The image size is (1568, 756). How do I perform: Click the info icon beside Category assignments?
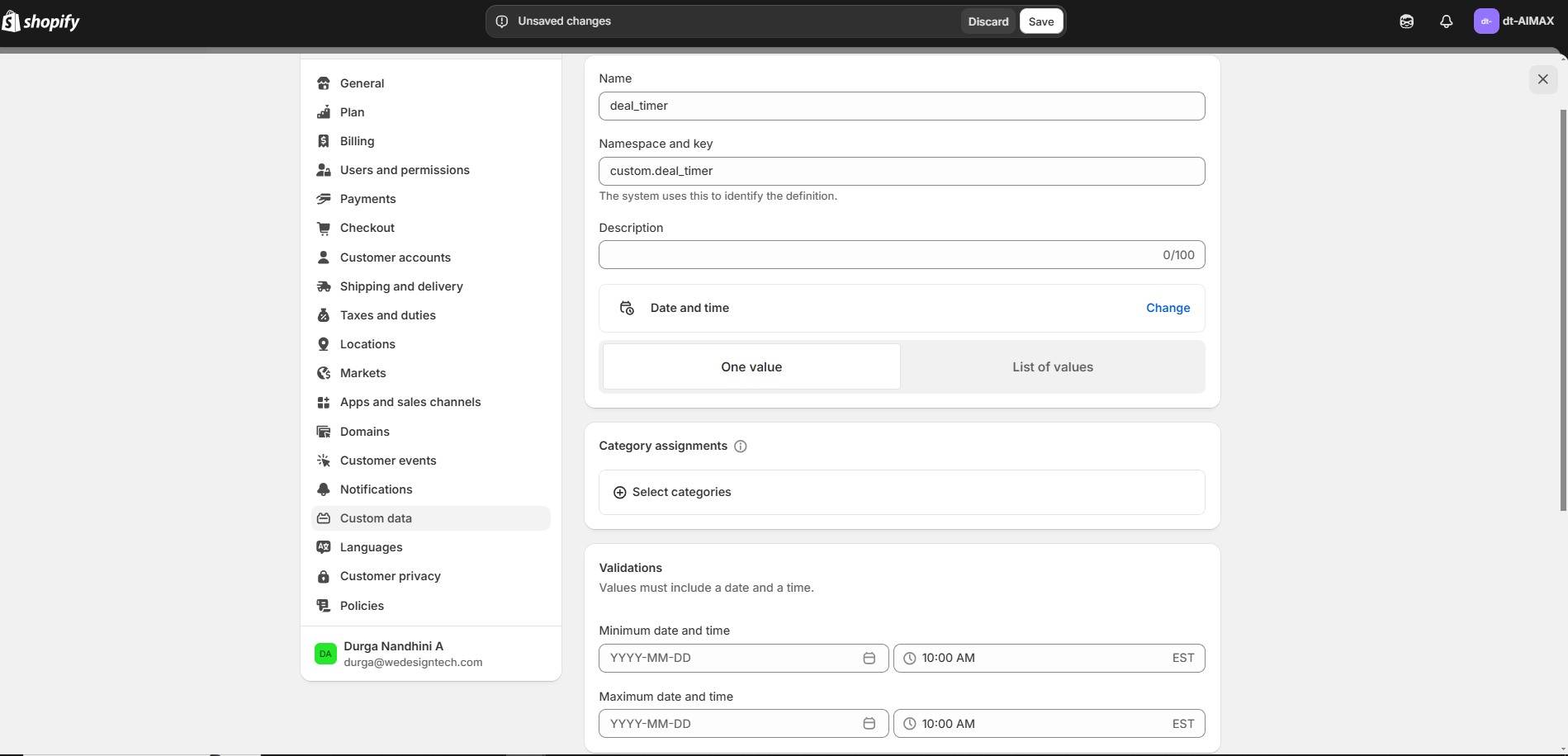click(x=741, y=447)
